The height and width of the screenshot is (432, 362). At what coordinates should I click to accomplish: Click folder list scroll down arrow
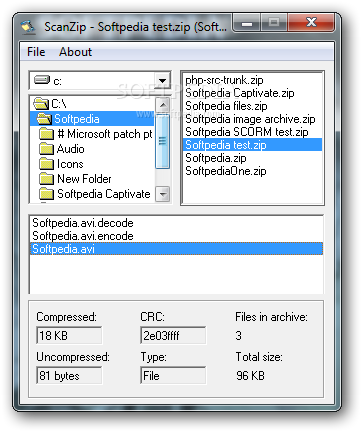click(163, 194)
